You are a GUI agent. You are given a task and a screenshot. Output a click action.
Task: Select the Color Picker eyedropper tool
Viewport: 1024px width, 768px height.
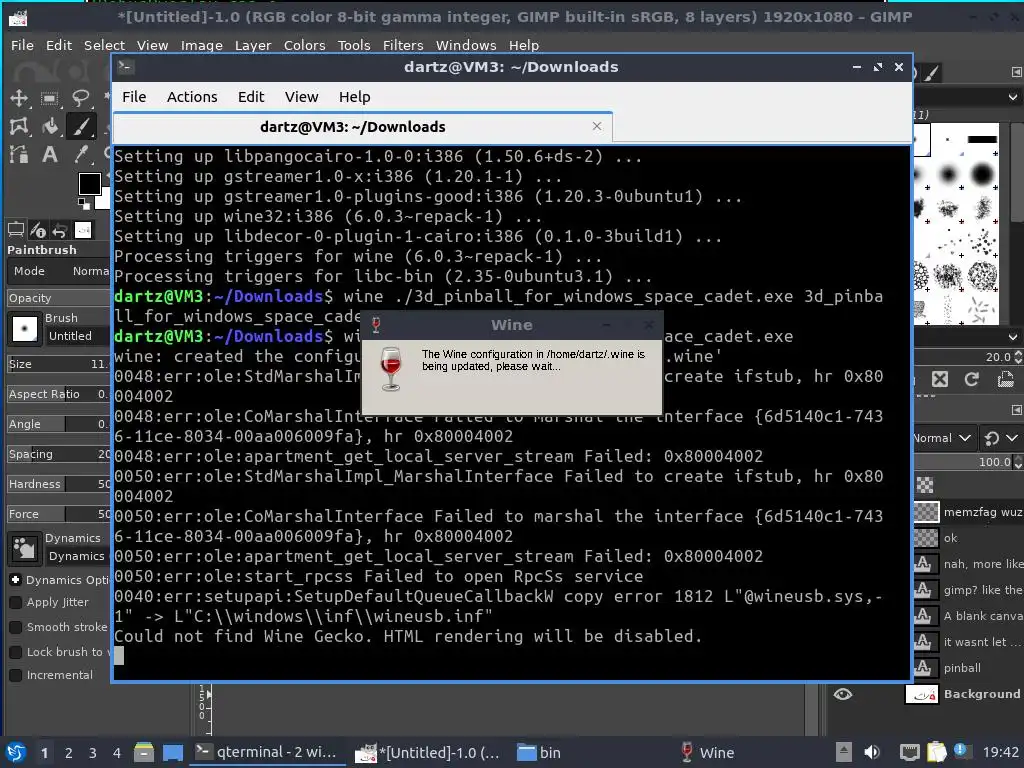pos(80,154)
